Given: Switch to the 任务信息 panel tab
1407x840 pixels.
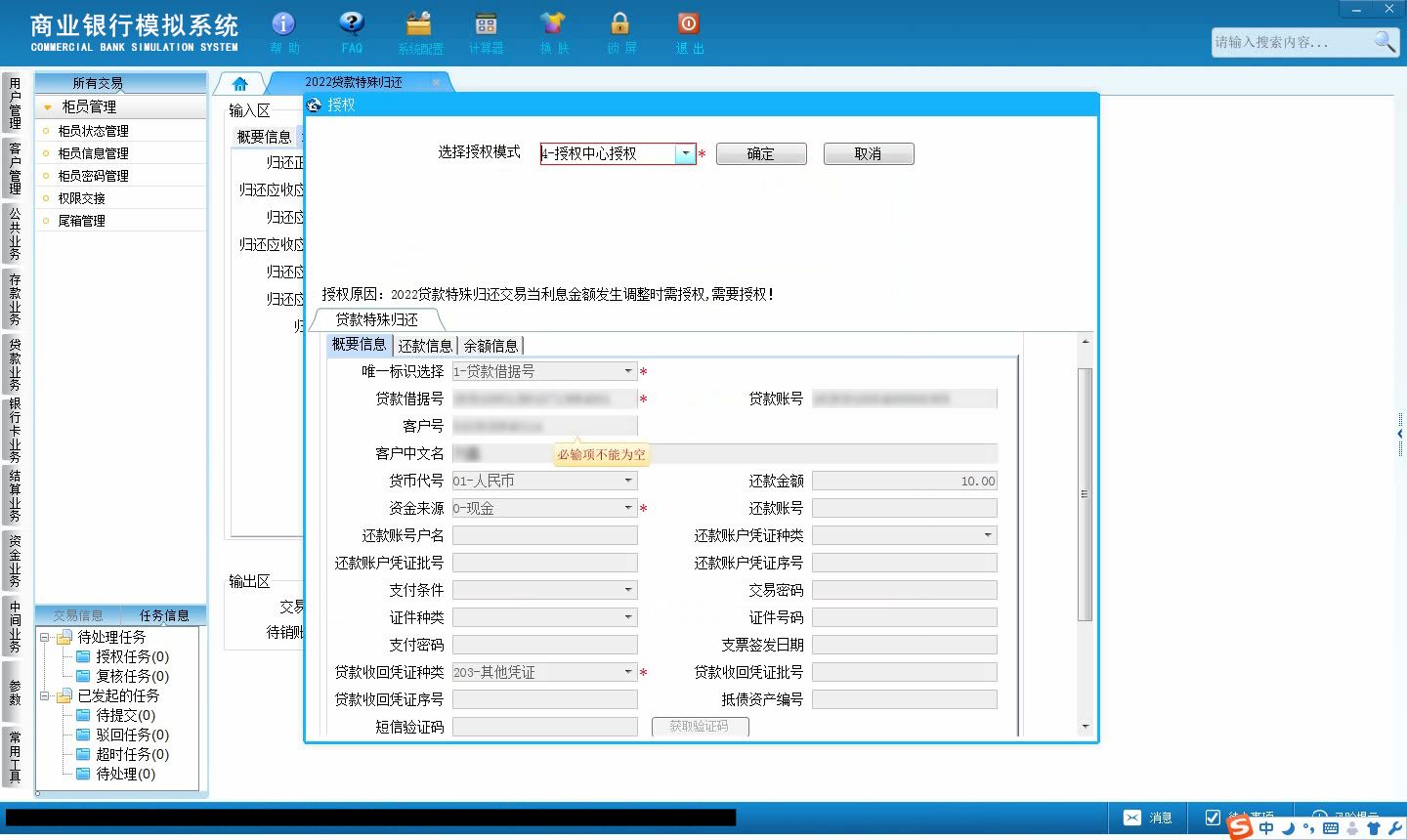Looking at the screenshot, I should pos(164,615).
